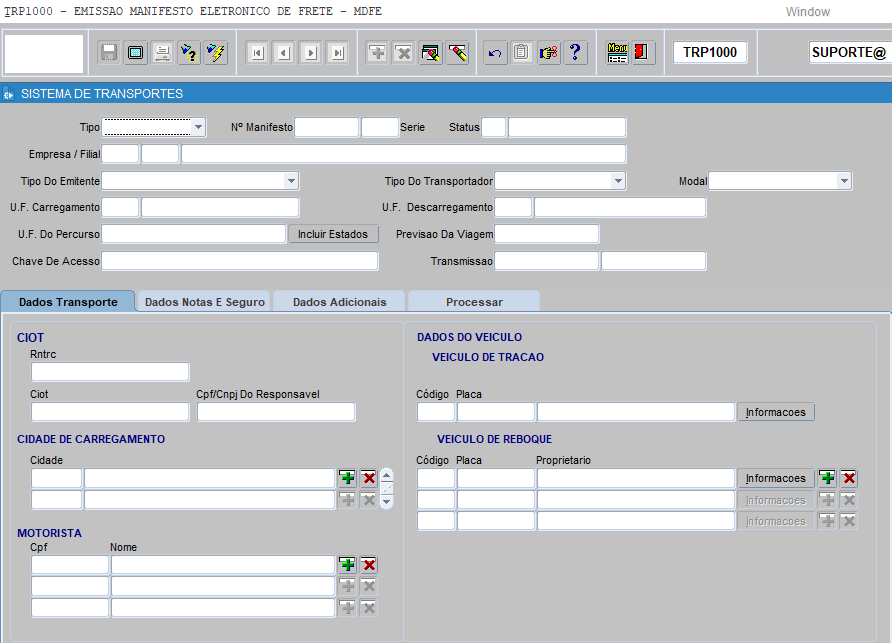Click the printer icon in toolbar

[x=162, y=53]
